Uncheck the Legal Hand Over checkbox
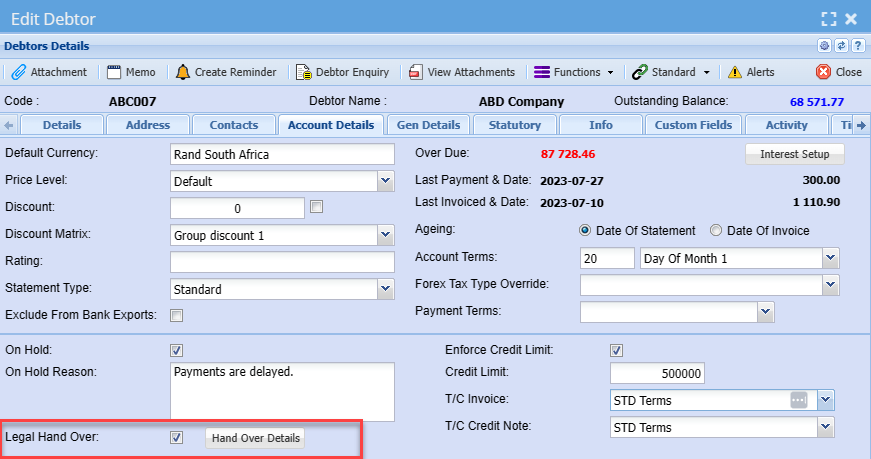The height and width of the screenshot is (459, 871). pos(177,438)
